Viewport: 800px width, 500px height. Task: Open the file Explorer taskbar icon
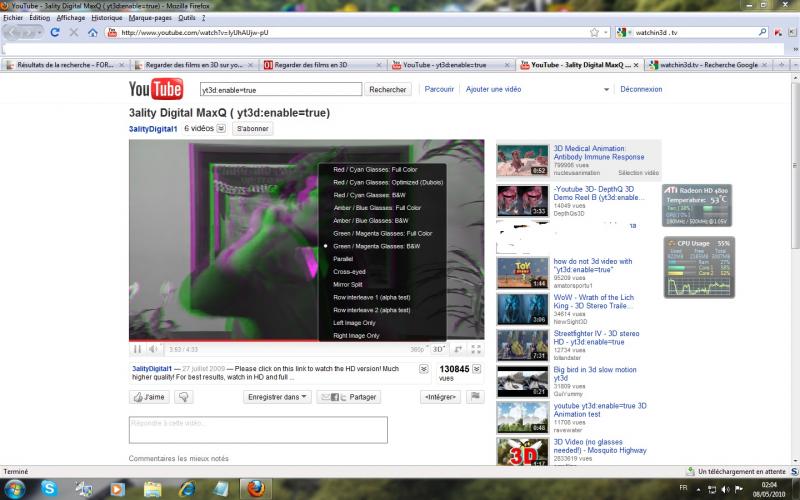click(x=152, y=489)
